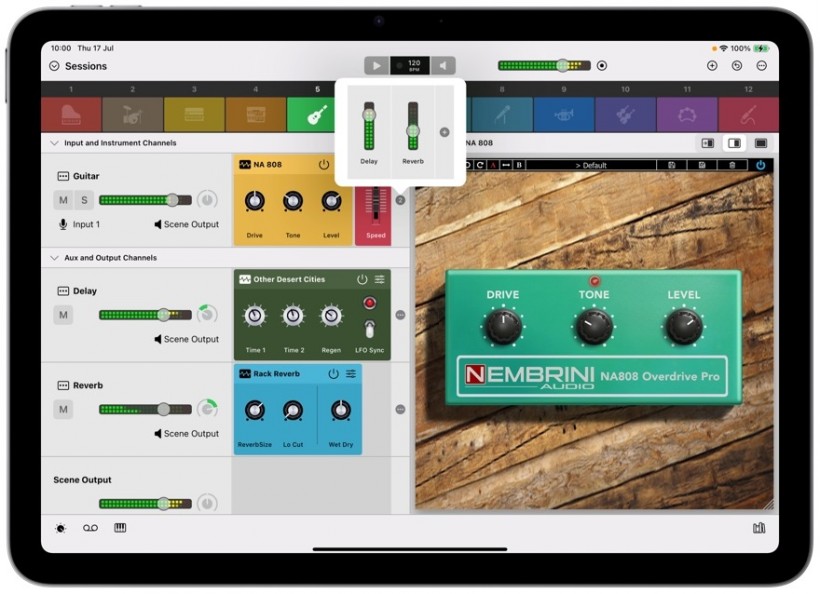Image resolution: width=820 pixels, height=594 pixels.
Task: Solo the Guitar channel
Action: point(84,200)
